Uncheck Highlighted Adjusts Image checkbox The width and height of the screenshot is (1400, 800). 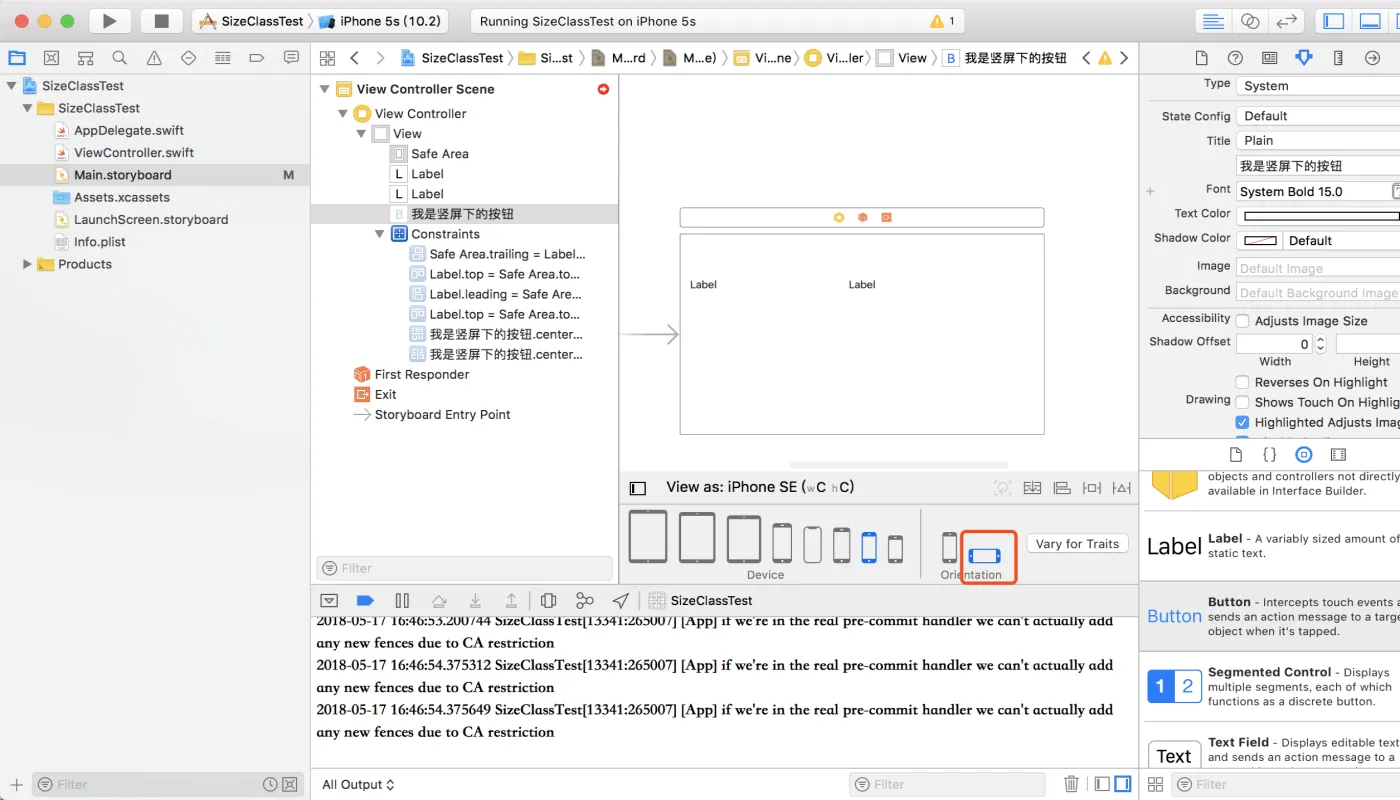[1242, 422]
